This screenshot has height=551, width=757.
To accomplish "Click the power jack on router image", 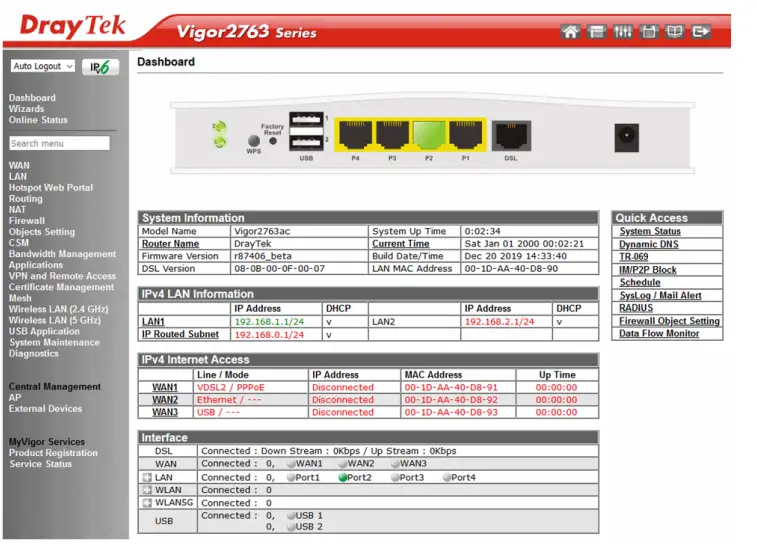I will point(627,137).
